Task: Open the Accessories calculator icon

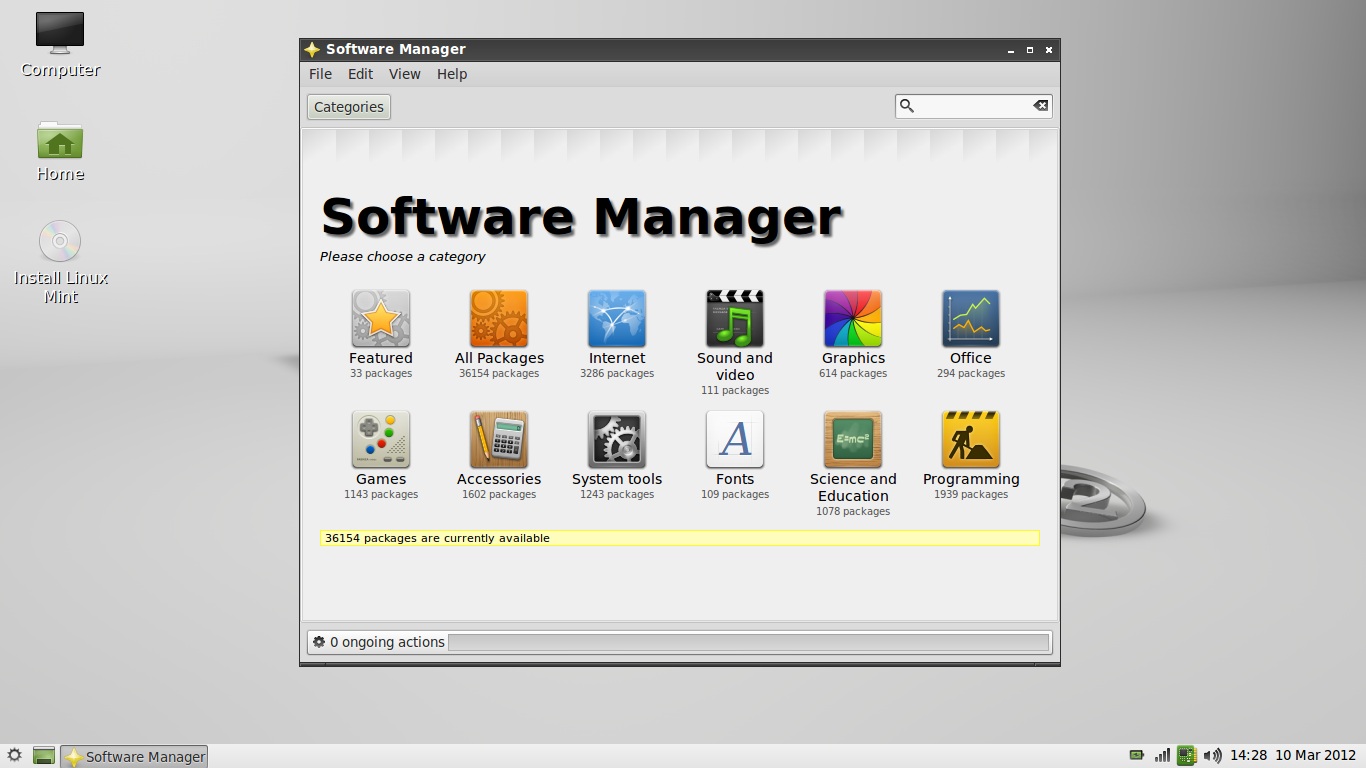Action: point(499,440)
